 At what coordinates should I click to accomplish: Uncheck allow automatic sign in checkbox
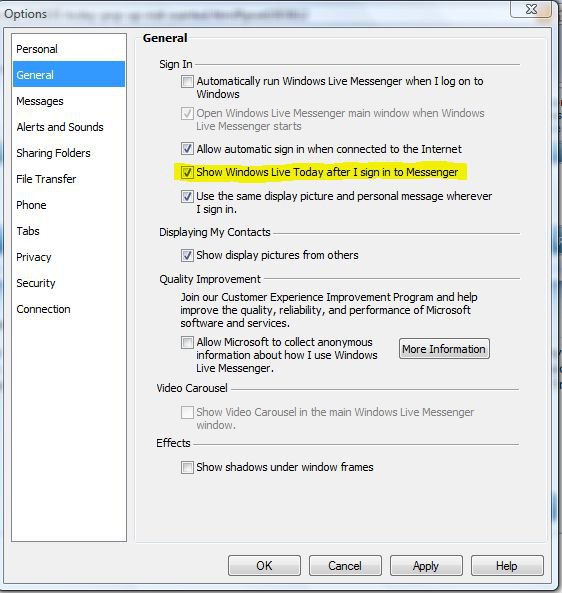click(187, 149)
